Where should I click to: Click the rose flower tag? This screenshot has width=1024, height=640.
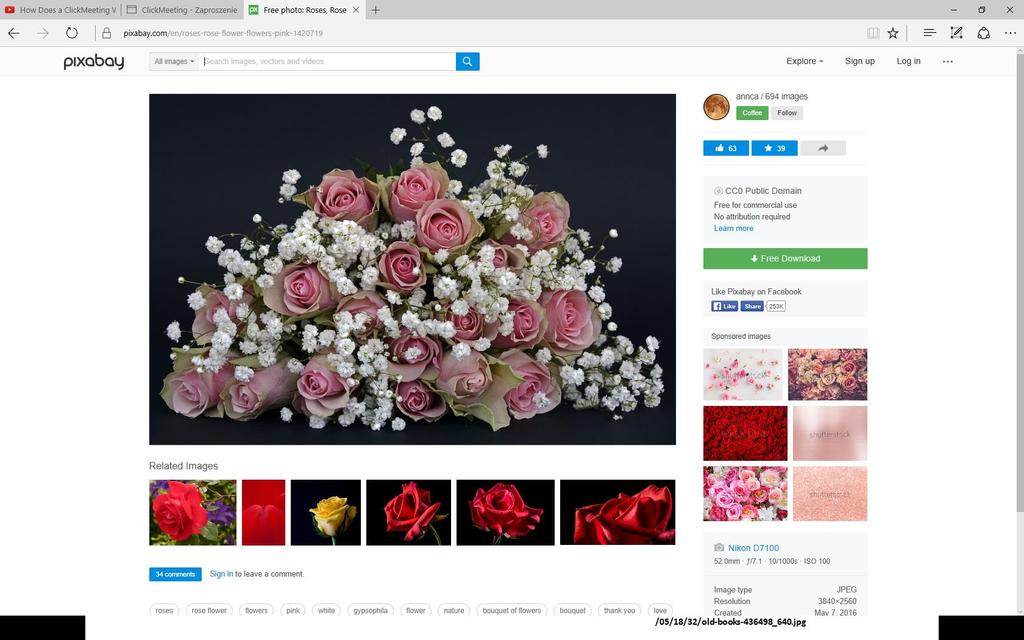[x=209, y=610]
